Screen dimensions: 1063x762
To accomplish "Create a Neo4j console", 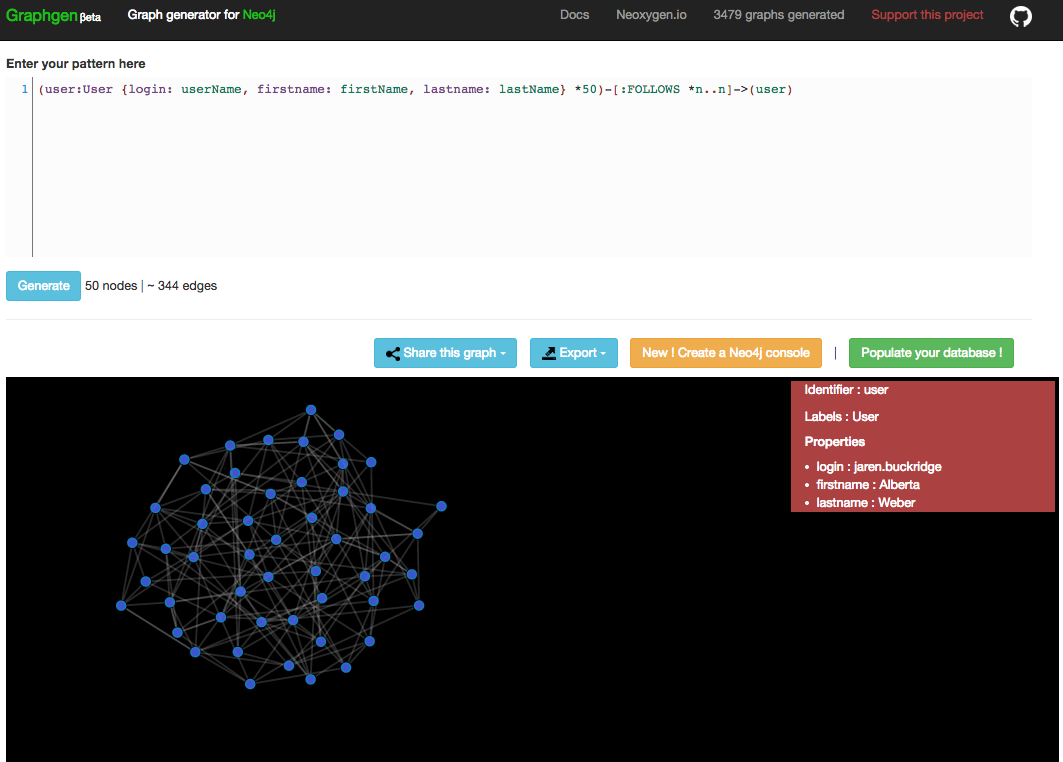I will click(725, 353).
